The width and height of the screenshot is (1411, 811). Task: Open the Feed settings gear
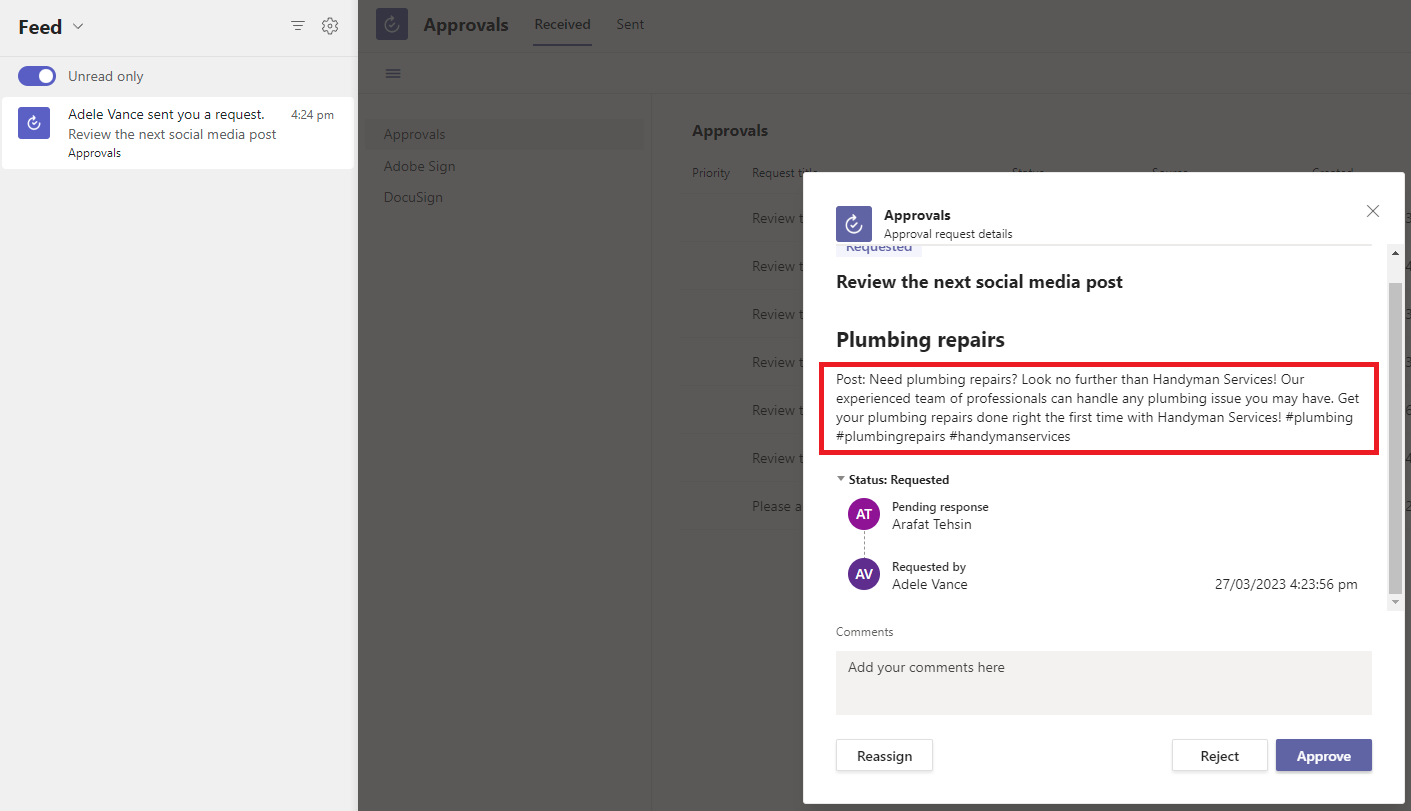coord(330,26)
